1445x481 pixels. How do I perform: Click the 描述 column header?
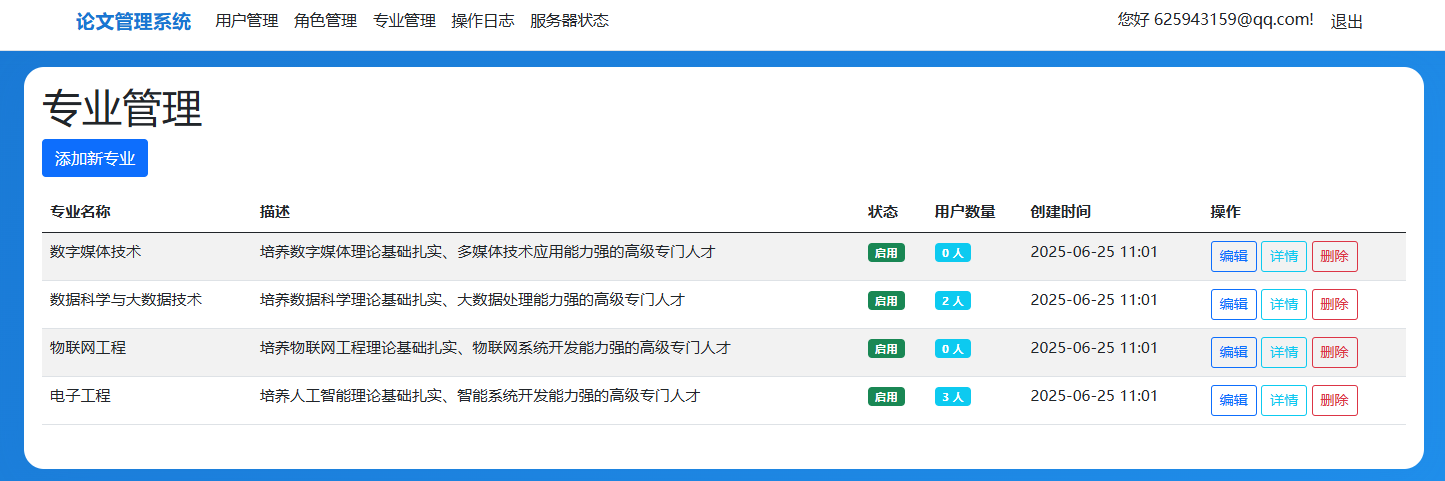[275, 212]
